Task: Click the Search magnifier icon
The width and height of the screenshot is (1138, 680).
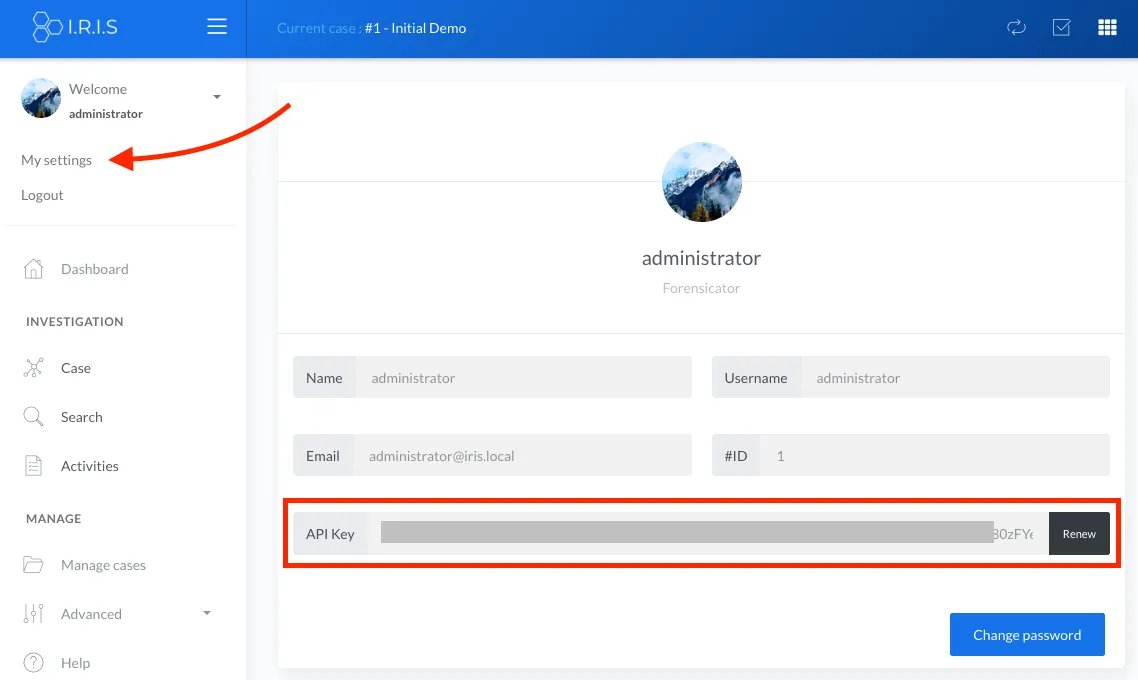Action: (33, 417)
